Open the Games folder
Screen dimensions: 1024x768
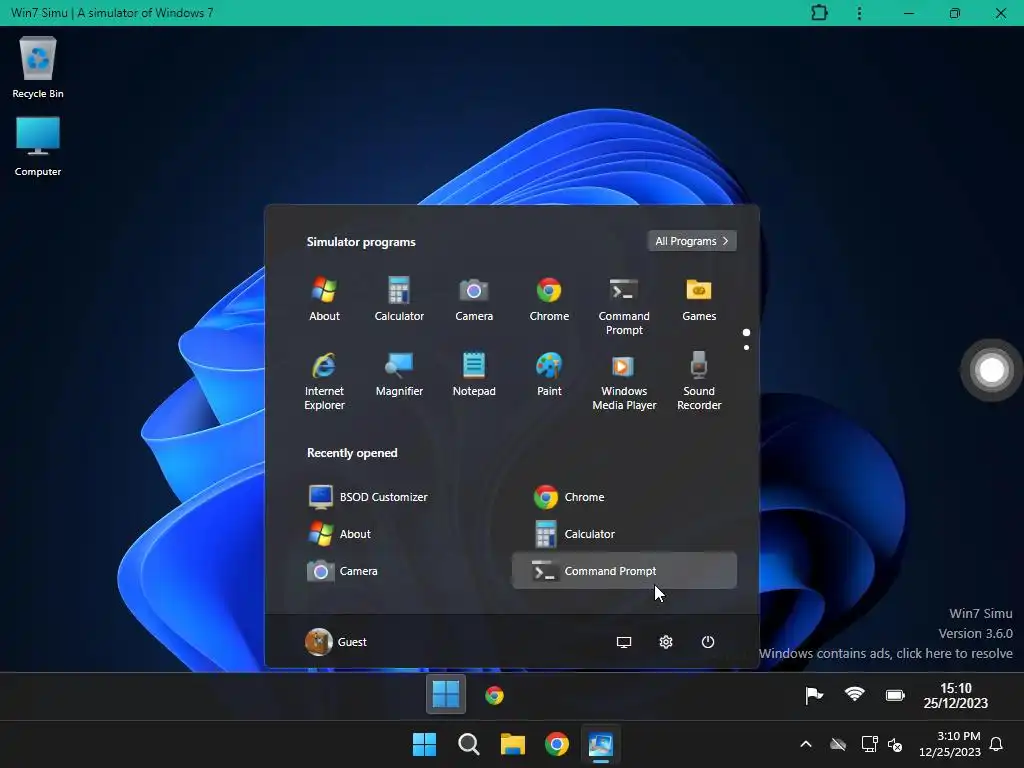699,299
